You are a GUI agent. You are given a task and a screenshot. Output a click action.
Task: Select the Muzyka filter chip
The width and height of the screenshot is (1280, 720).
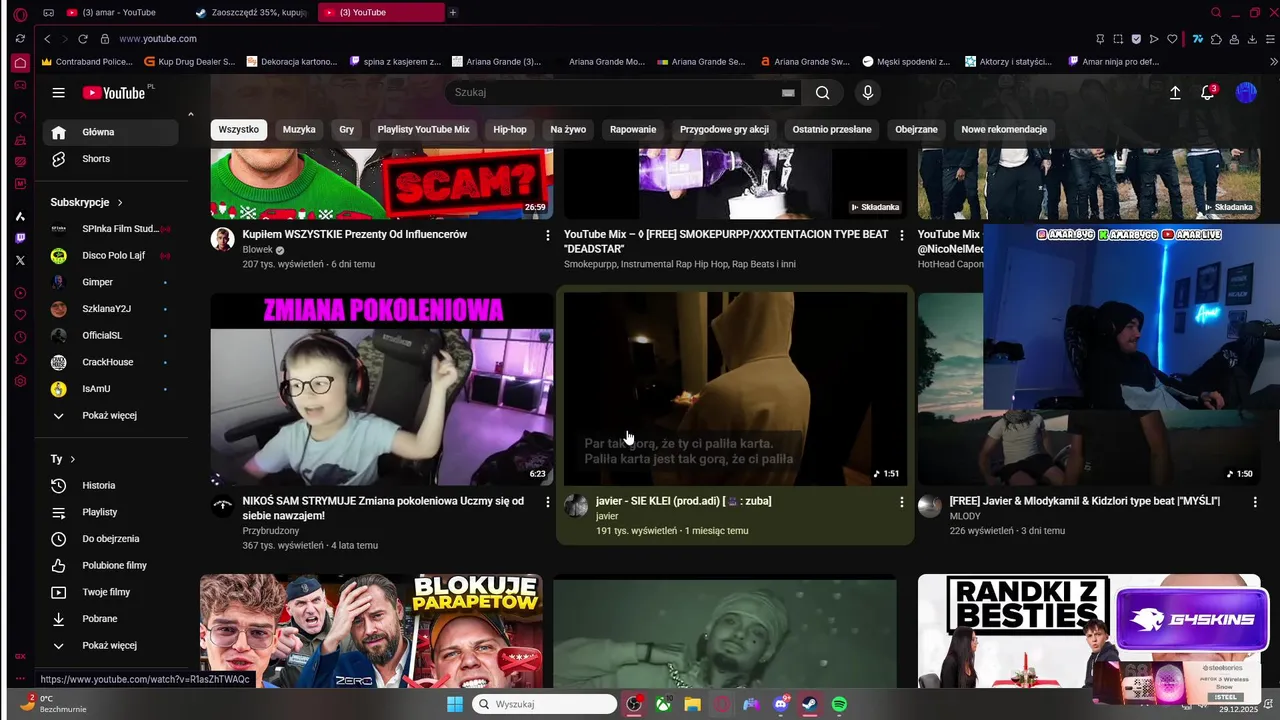click(299, 130)
